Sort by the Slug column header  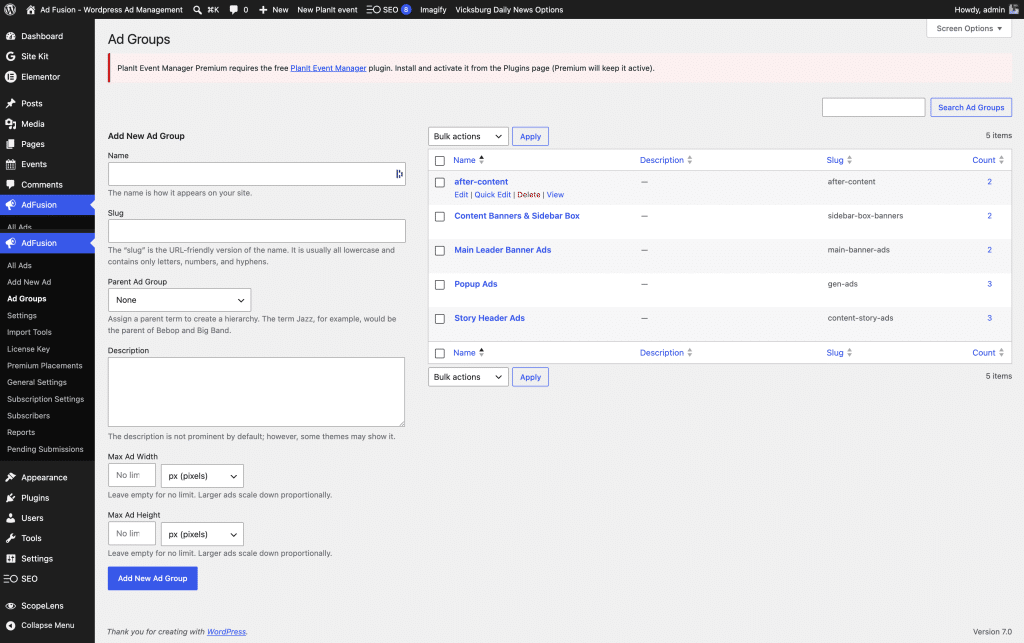coord(839,160)
